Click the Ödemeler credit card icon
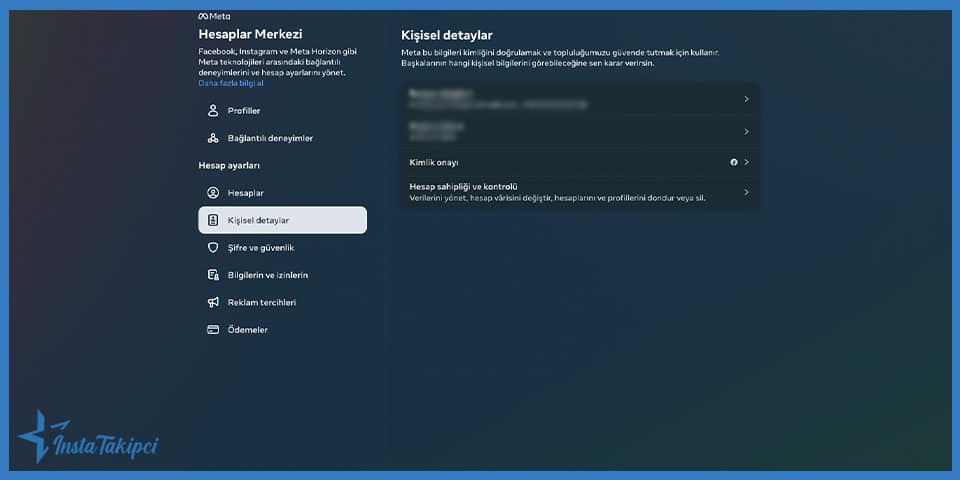 (x=213, y=330)
